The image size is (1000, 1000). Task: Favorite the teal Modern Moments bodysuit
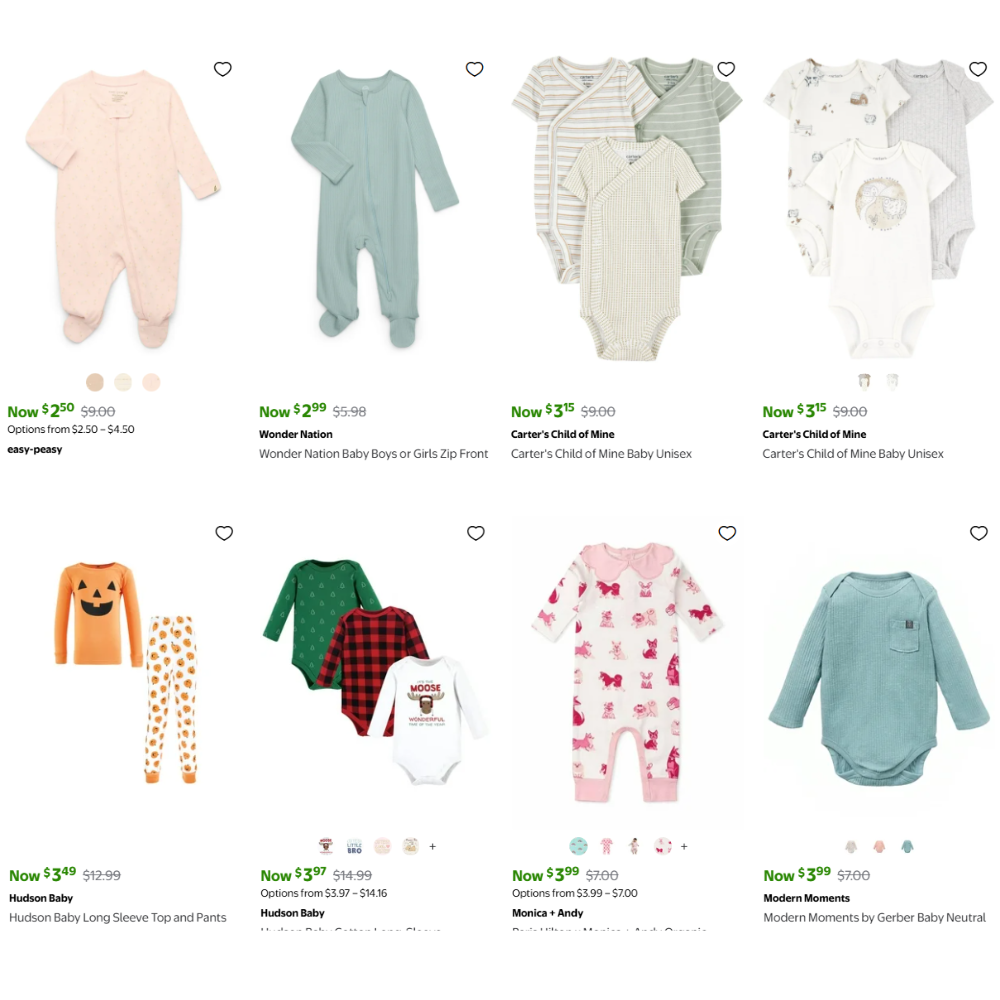click(x=979, y=533)
